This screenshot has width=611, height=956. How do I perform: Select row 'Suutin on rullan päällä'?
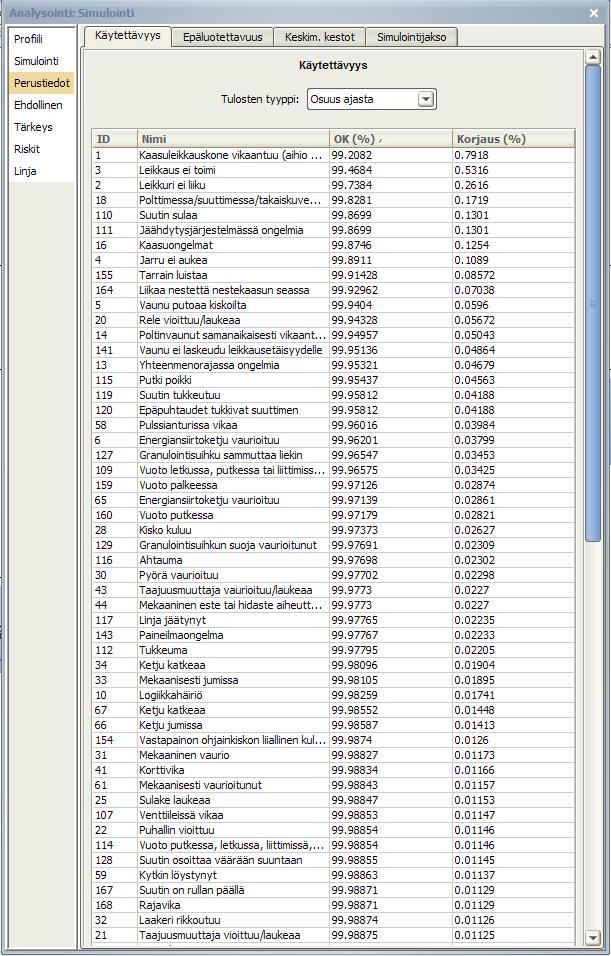click(334, 890)
